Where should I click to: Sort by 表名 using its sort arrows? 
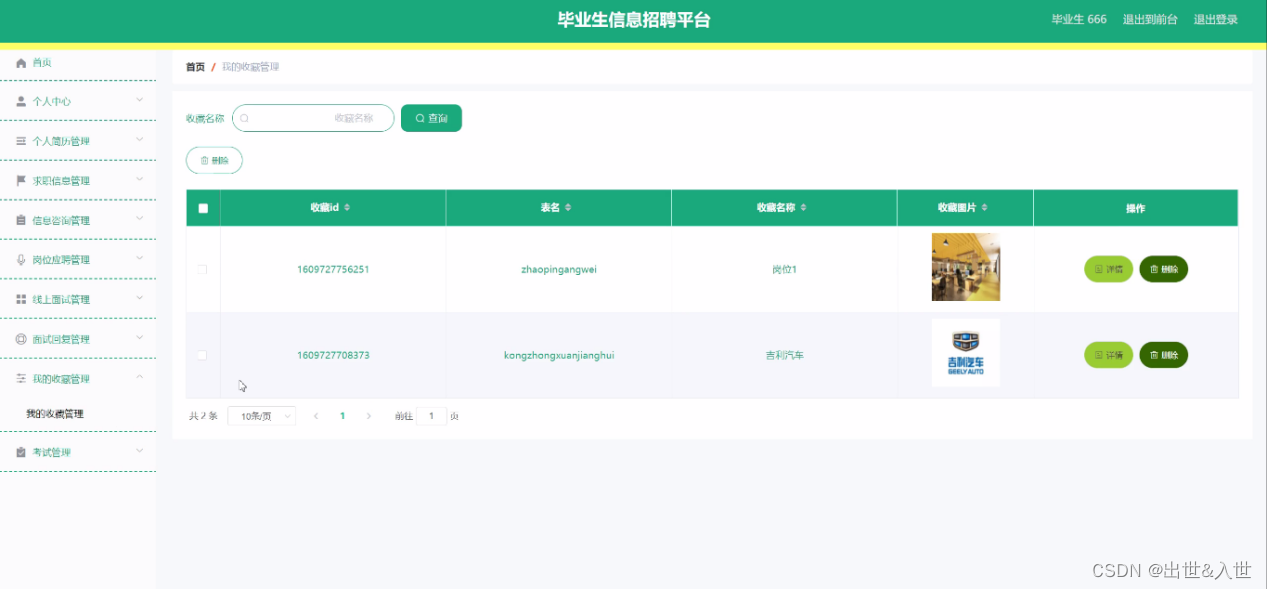tap(568, 208)
